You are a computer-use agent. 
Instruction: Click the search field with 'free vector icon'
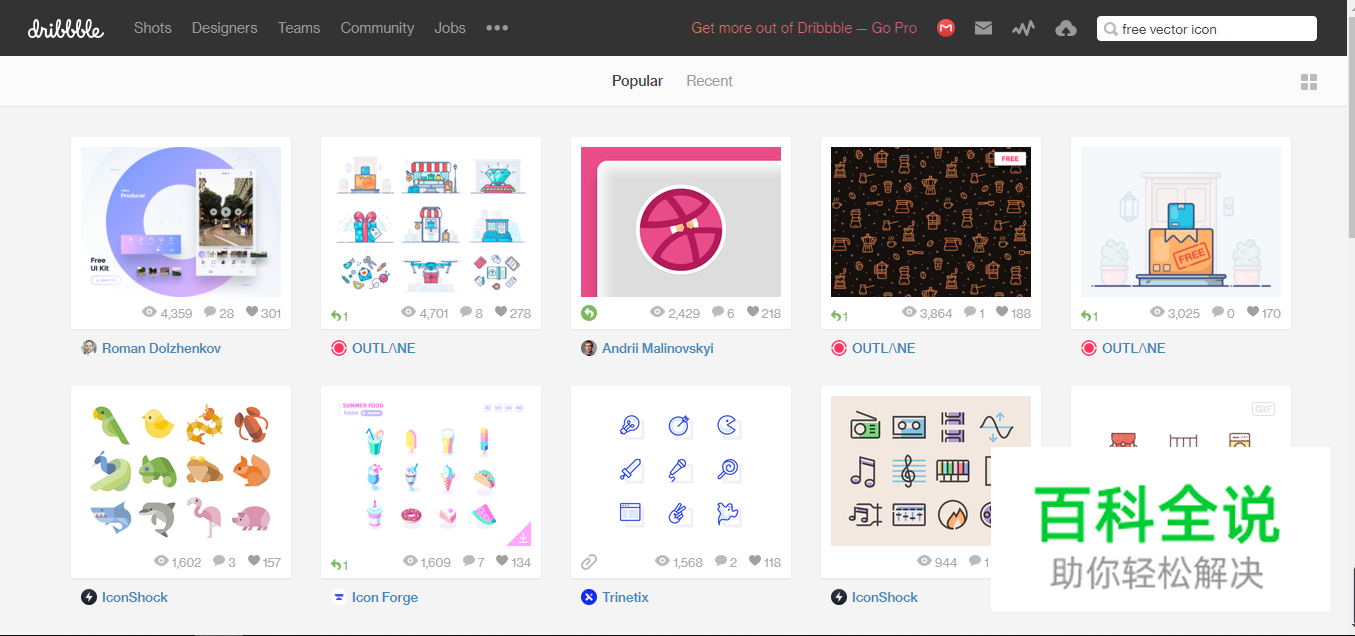point(1214,29)
